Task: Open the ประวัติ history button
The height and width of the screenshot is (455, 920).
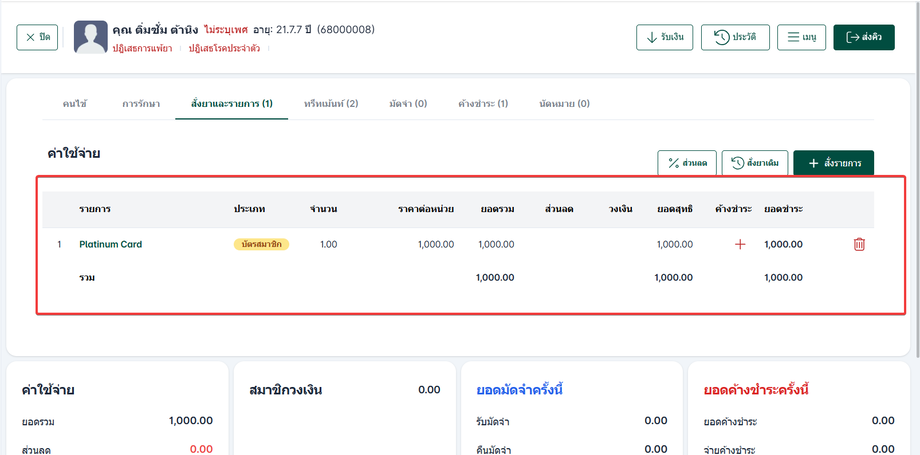Action: tap(735, 38)
